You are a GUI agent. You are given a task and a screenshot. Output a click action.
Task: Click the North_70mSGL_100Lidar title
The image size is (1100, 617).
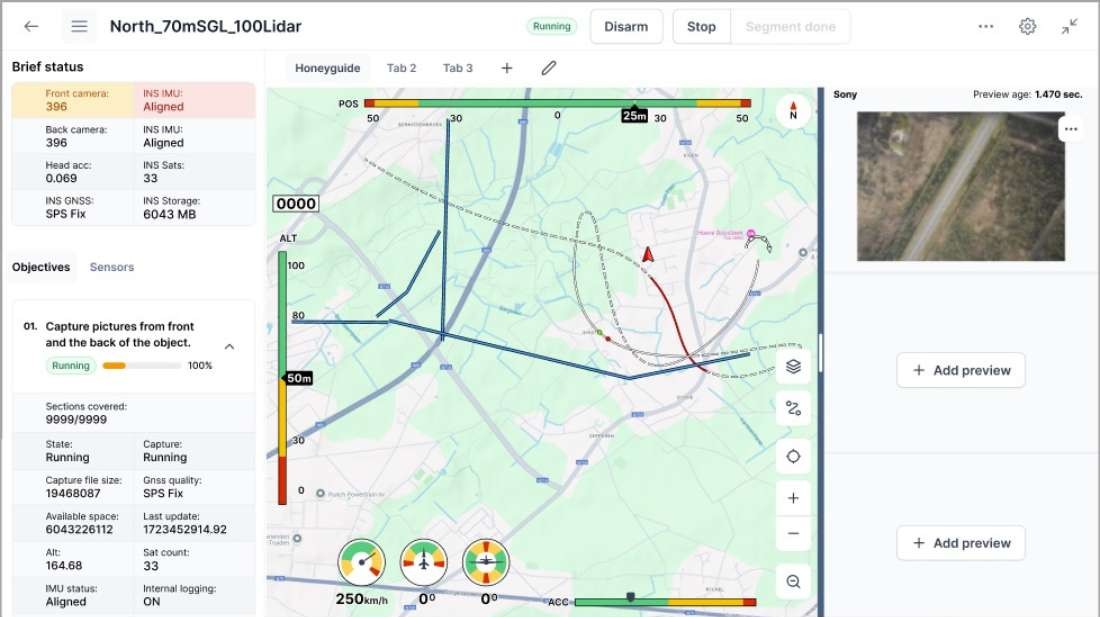pos(206,27)
